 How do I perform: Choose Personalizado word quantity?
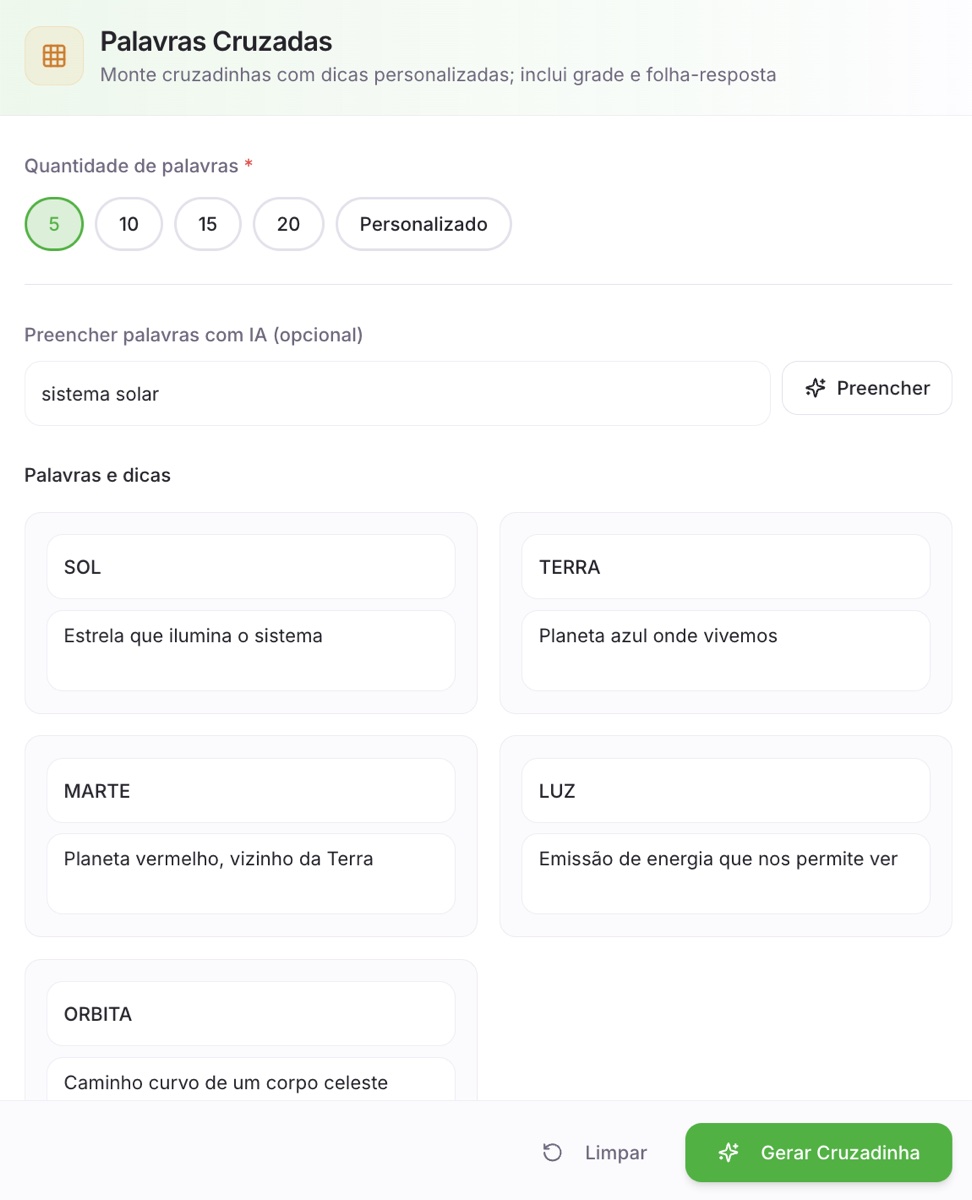[424, 224]
